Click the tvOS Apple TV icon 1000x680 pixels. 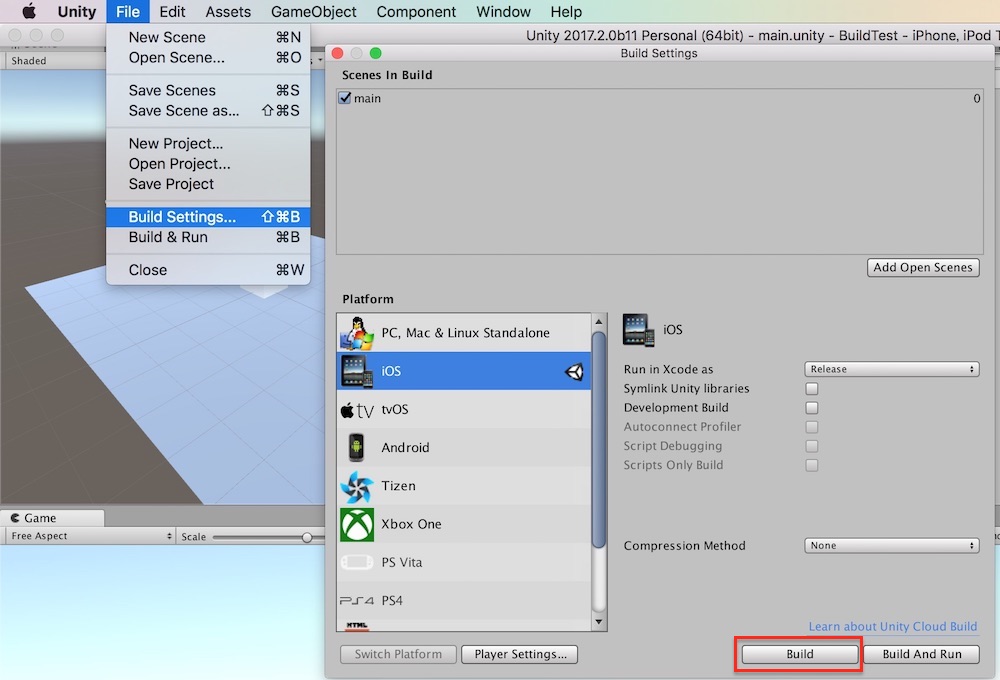(x=357, y=410)
